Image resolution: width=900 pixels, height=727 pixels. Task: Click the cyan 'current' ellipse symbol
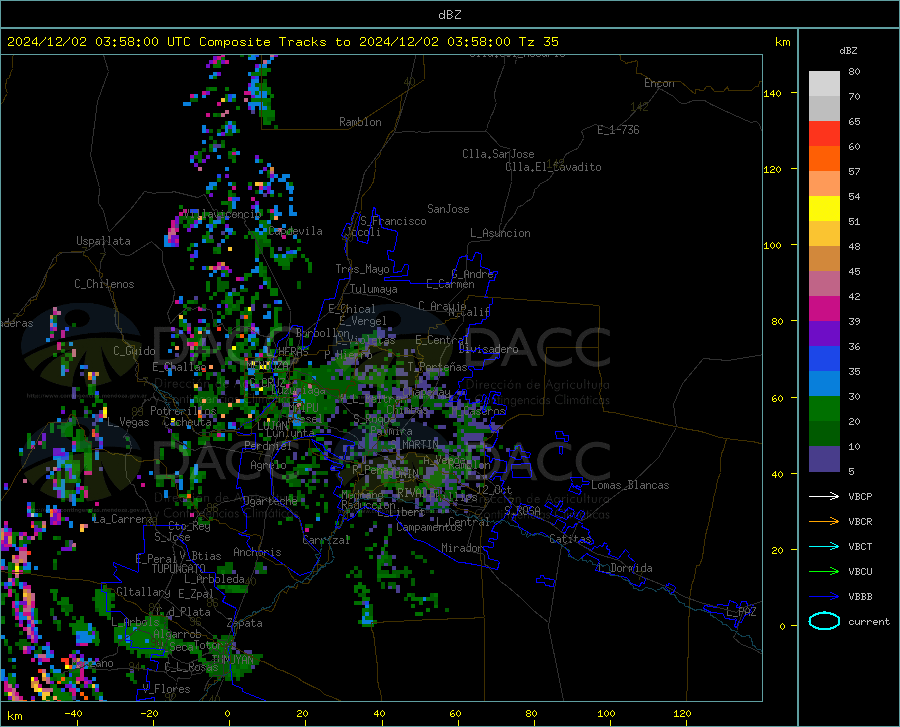pos(824,621)
